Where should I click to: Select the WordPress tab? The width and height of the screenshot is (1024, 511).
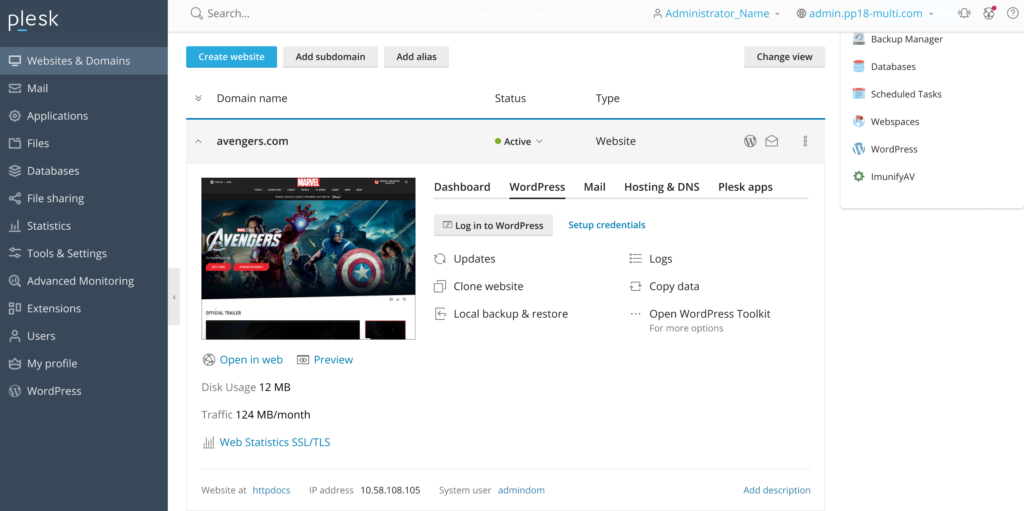[x=537, y=187]
